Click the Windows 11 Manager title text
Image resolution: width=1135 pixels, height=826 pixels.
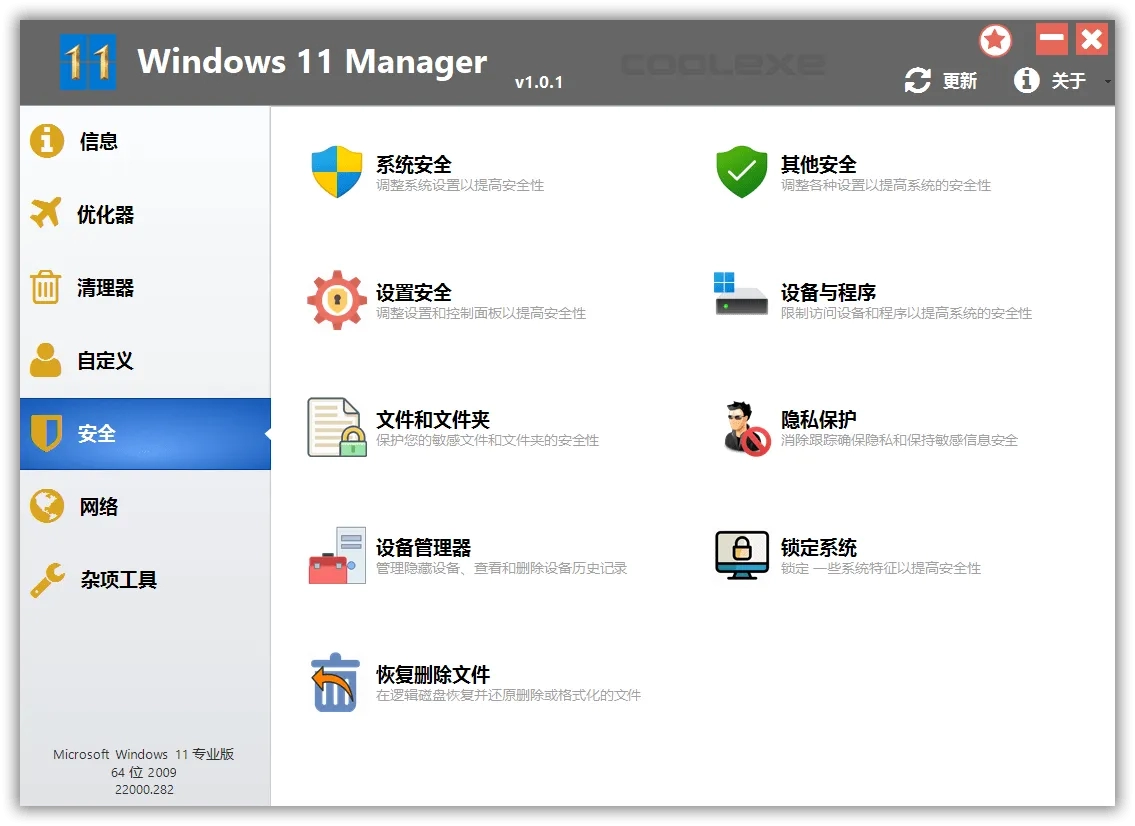pyautogui.click(x=312, y=62)
